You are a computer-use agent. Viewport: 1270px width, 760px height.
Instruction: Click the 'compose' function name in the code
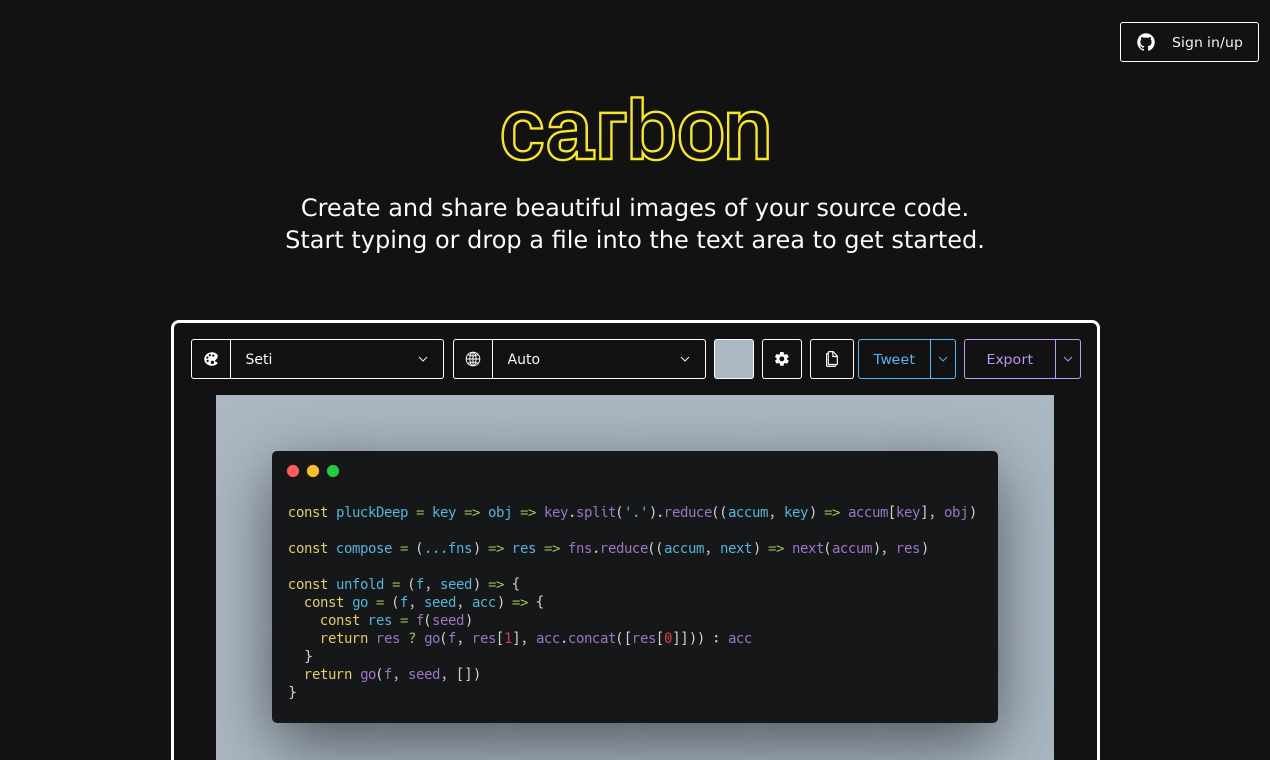click(x=364, y=548)
